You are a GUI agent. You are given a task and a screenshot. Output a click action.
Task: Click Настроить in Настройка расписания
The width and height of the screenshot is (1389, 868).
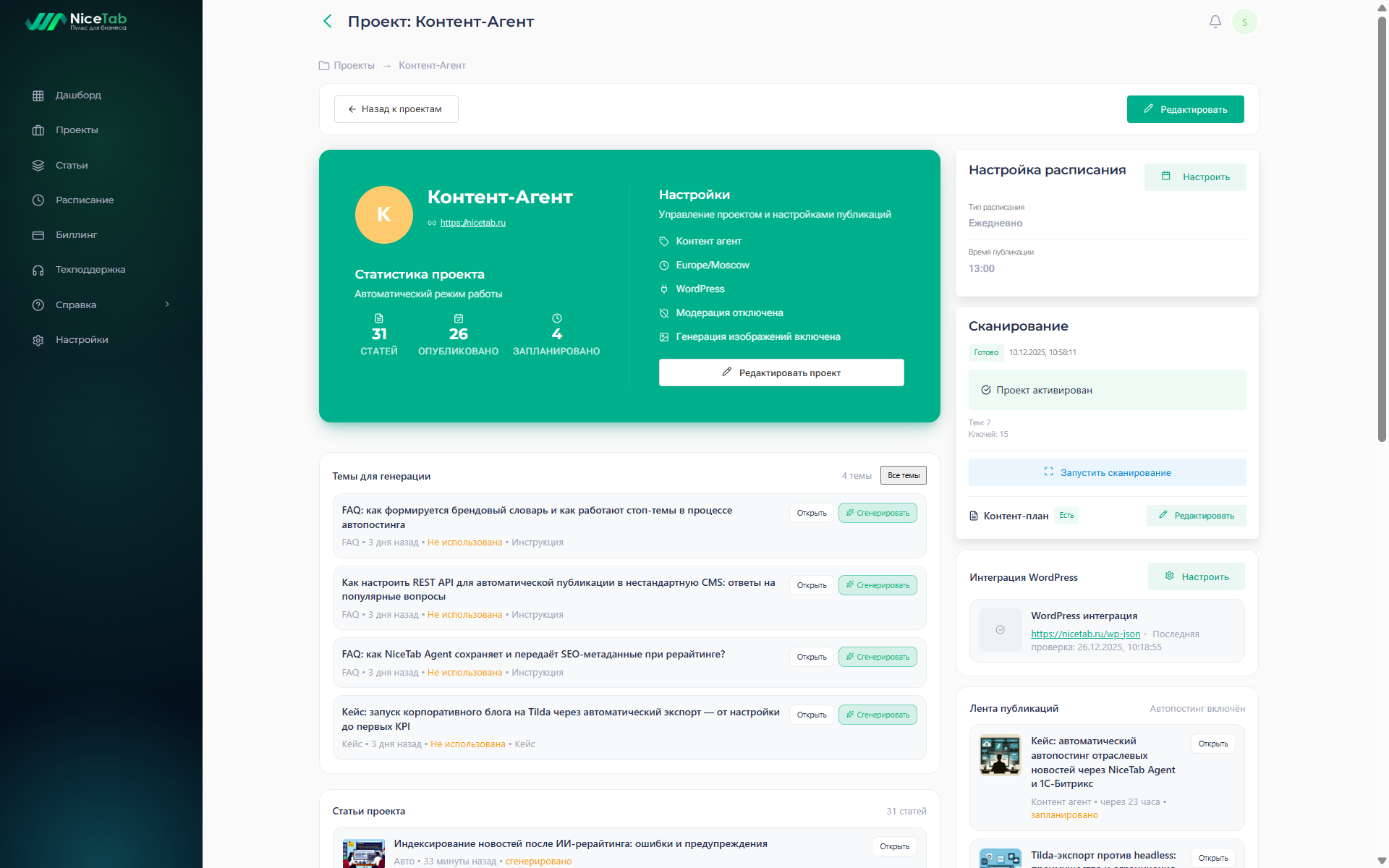click(x=1195, y=177)
